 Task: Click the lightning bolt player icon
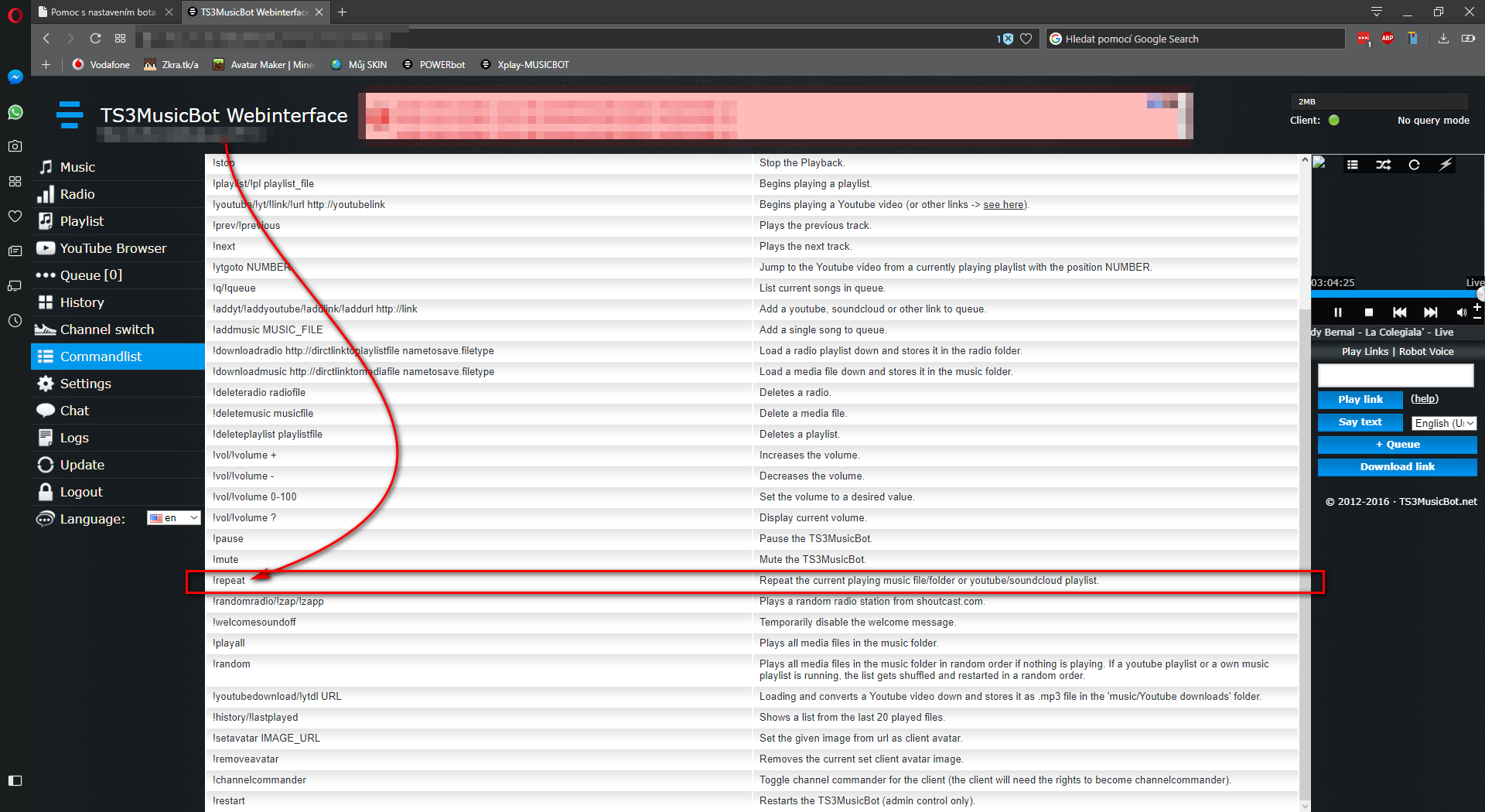1446,164
